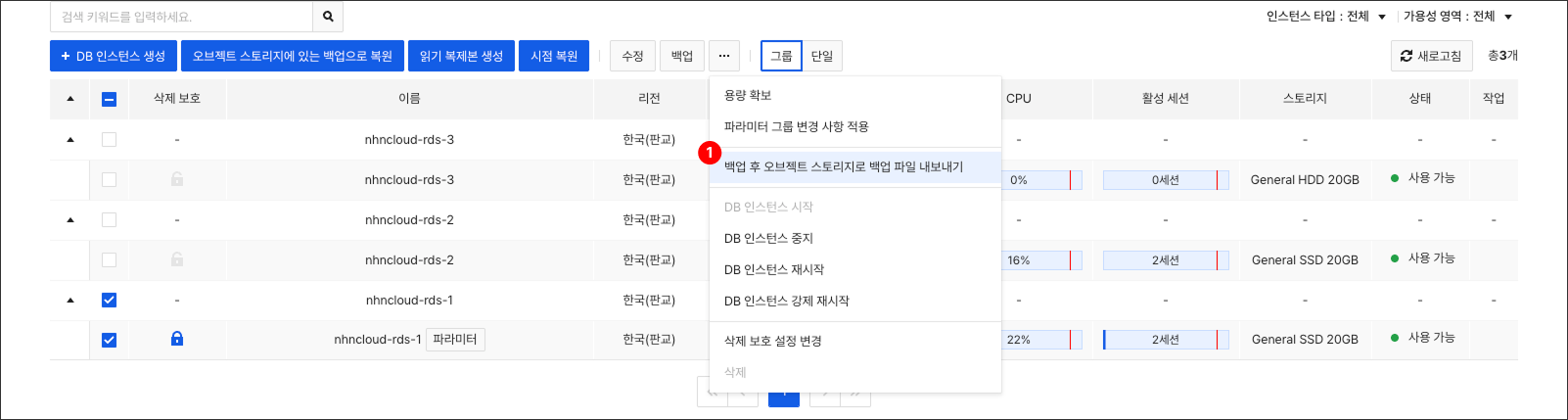Open the more actions ellipsis button
This screenshot has width=1568, height=420.
point(724,56)
